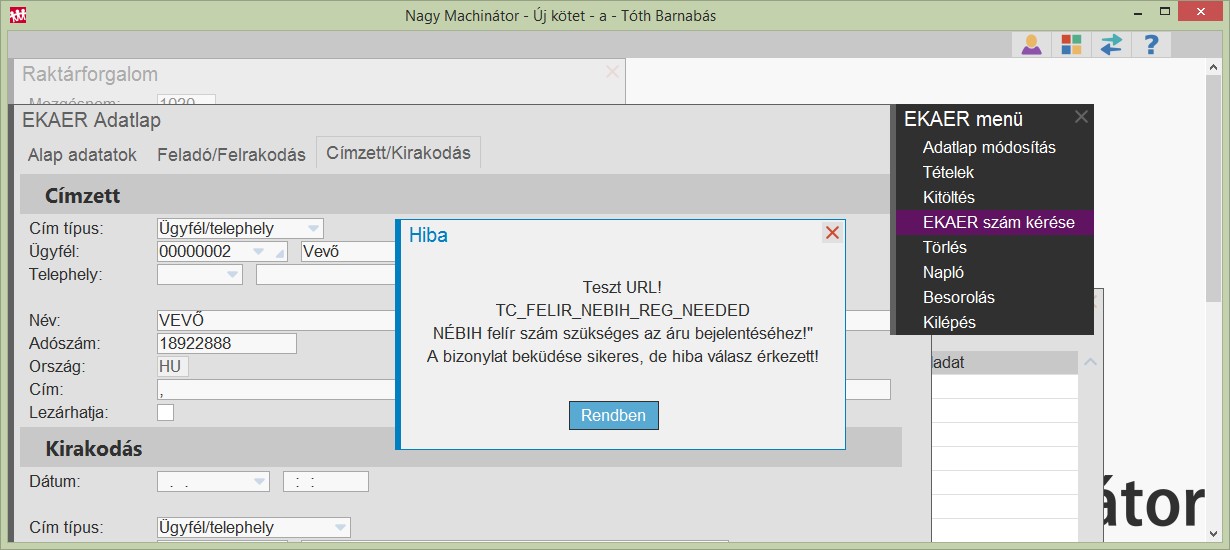
Task: Open Tételek in EKAER menu
Action: [948, 172]
